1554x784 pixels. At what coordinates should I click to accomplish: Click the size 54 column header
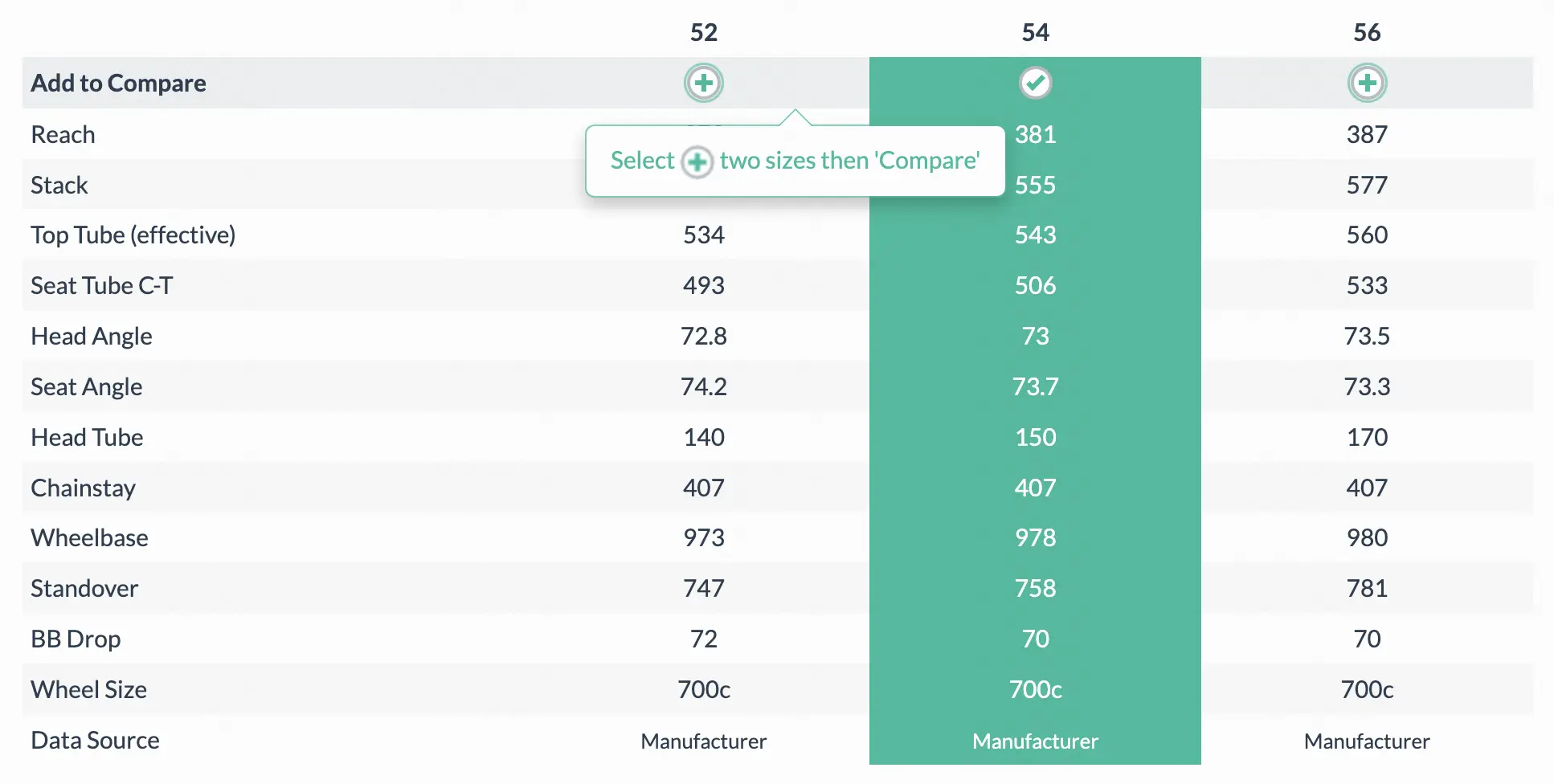click(1035, 32)
